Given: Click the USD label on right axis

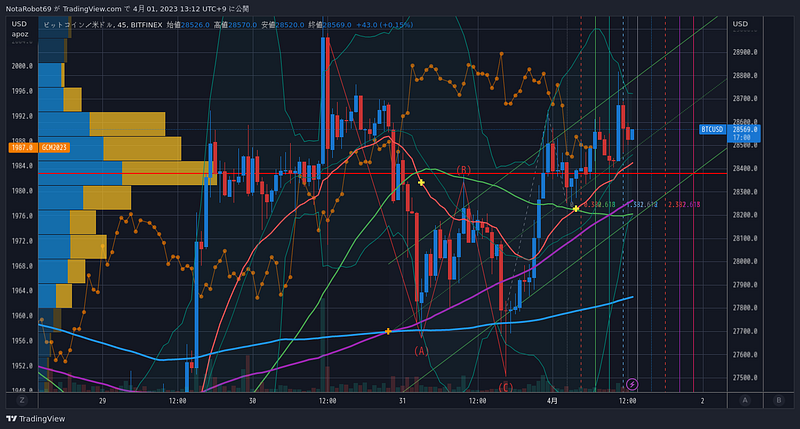Looking at the screenshot, I should [740, 24].
